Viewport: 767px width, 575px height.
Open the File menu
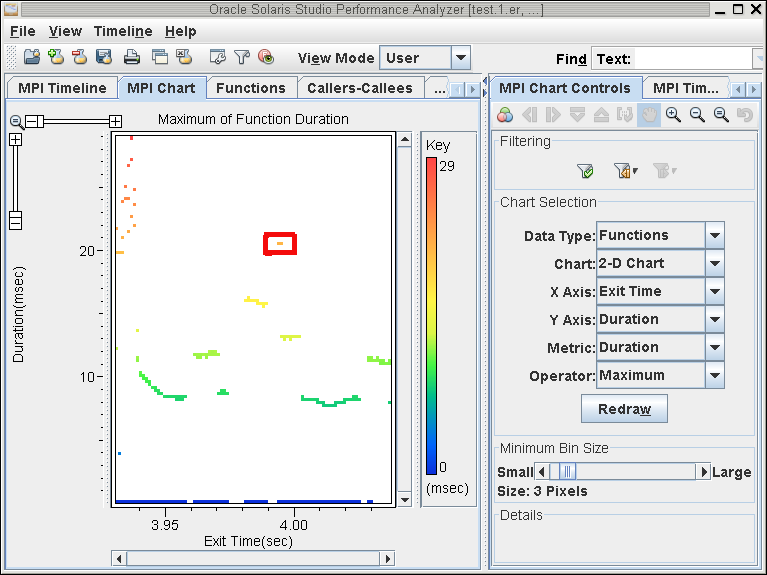click(23, 31)
